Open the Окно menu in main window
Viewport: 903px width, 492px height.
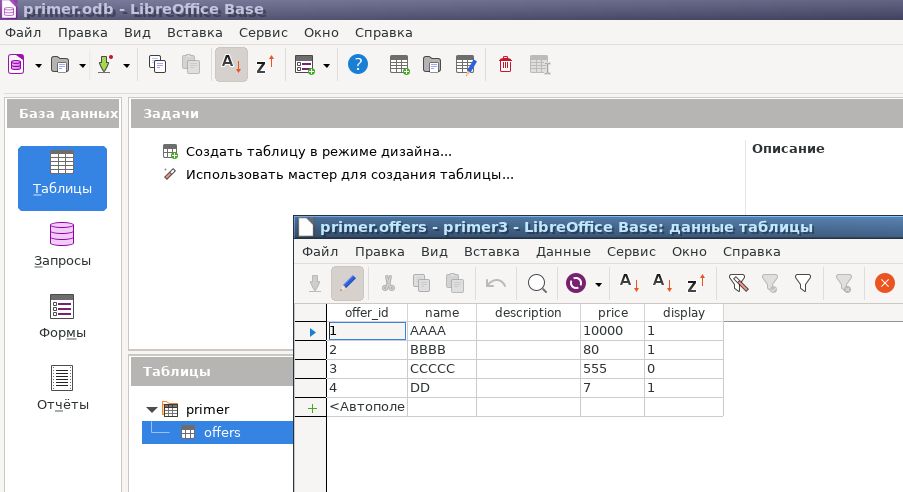(321, 33)
